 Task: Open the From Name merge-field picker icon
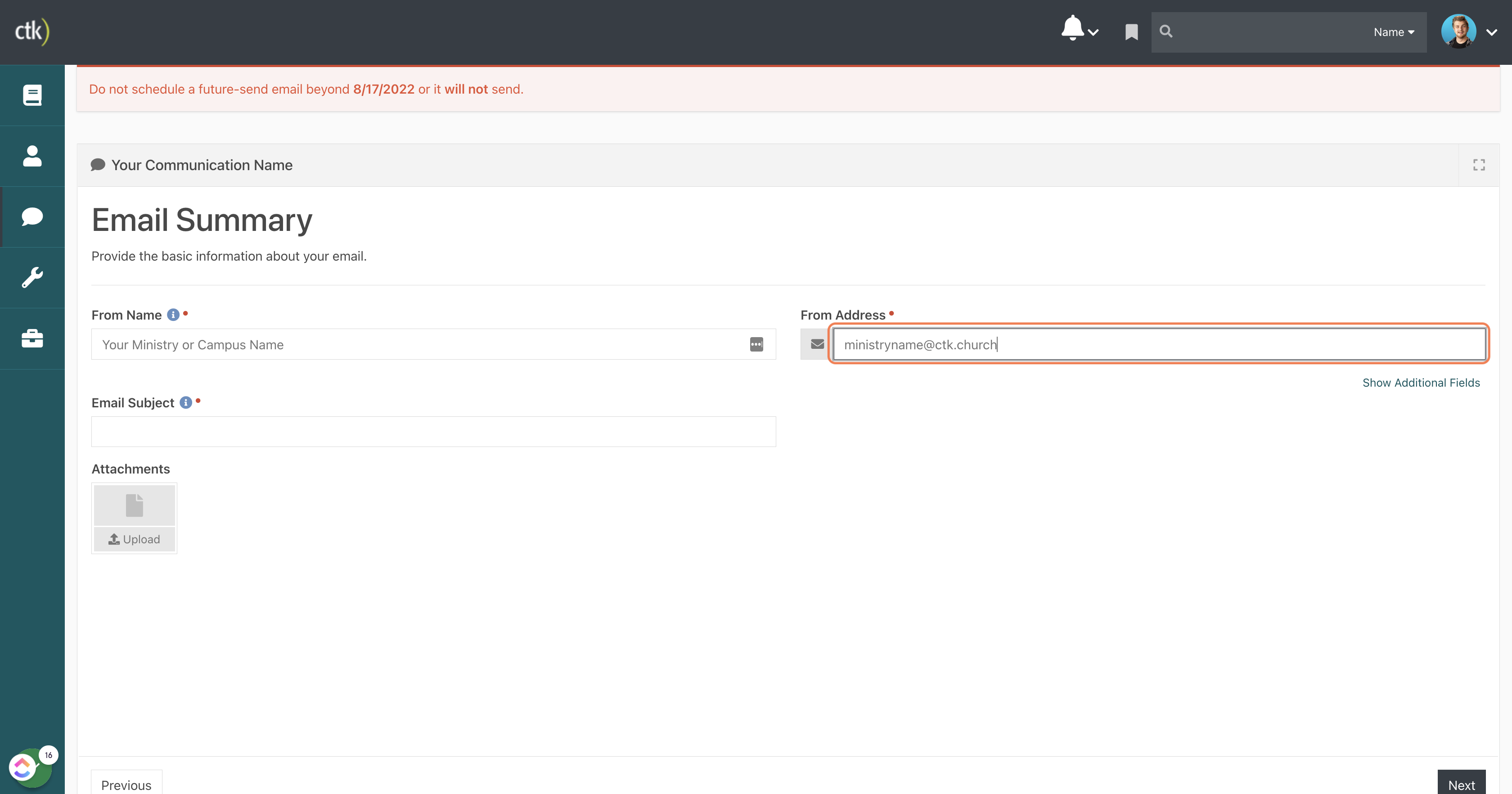(x=756, y=345)
